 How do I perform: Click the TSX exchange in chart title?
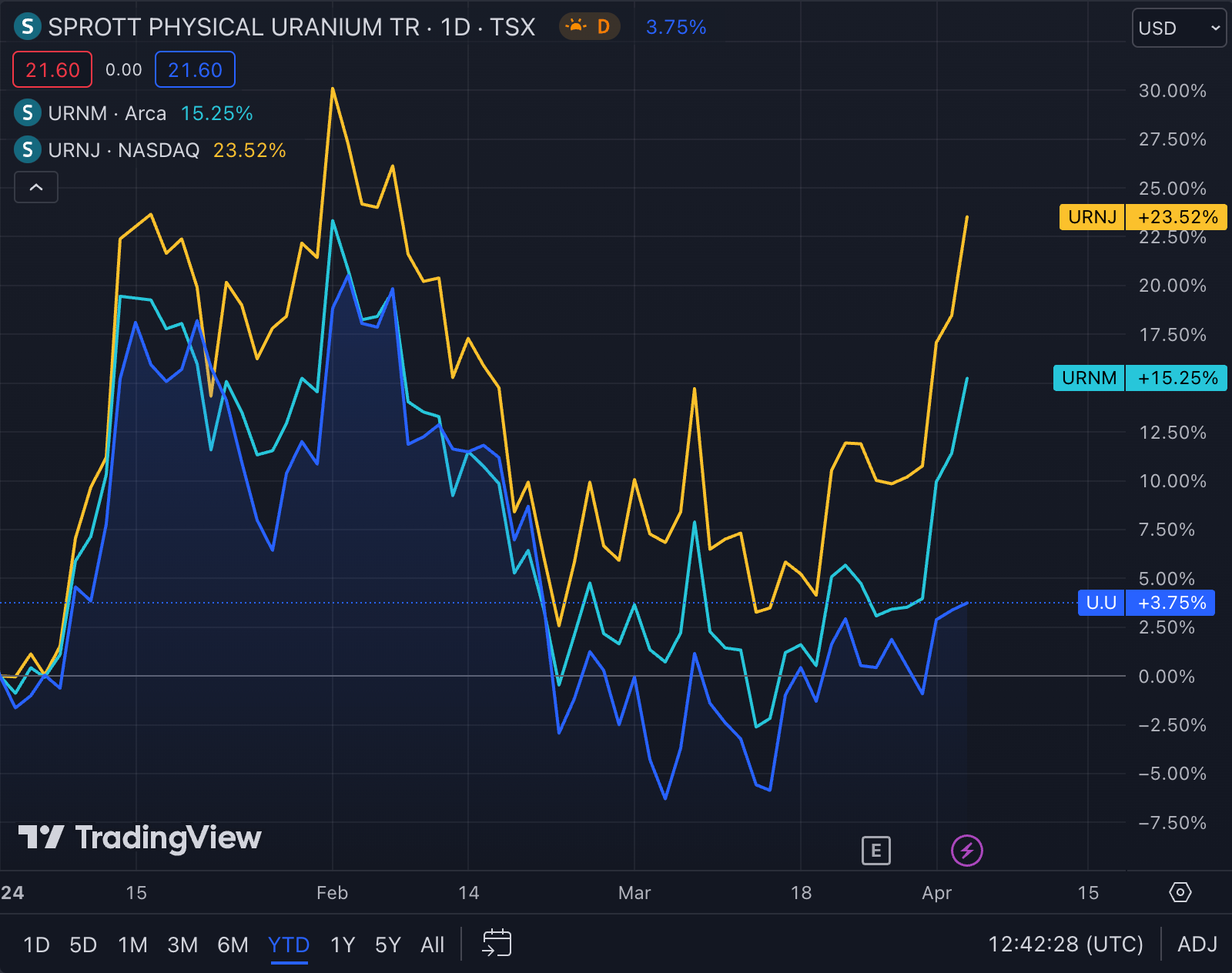coord(512,27)
